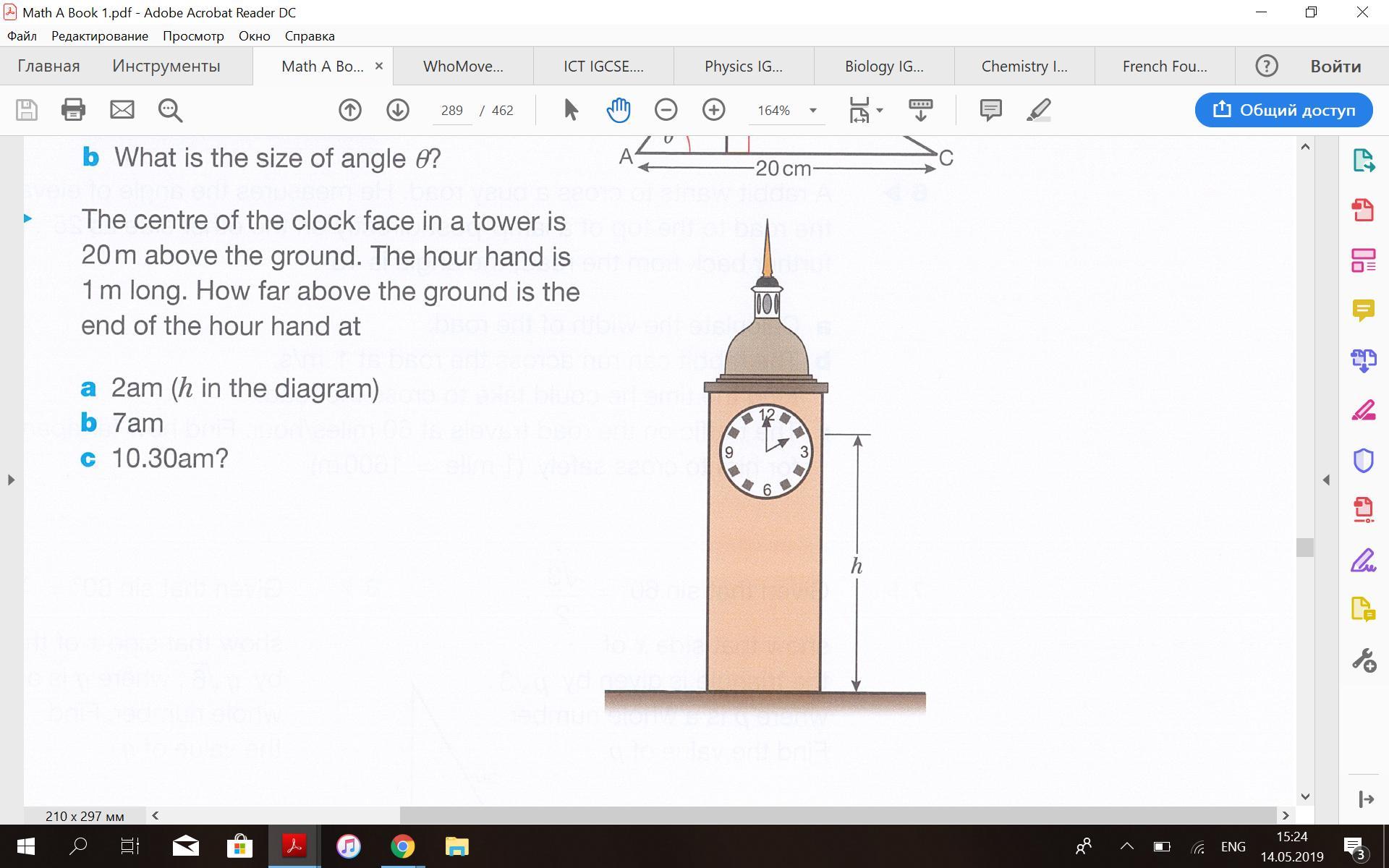The width and height of the screenshot is (1389, 868).
Task: Expand the left navigation pane
Action: click(11, 480)
